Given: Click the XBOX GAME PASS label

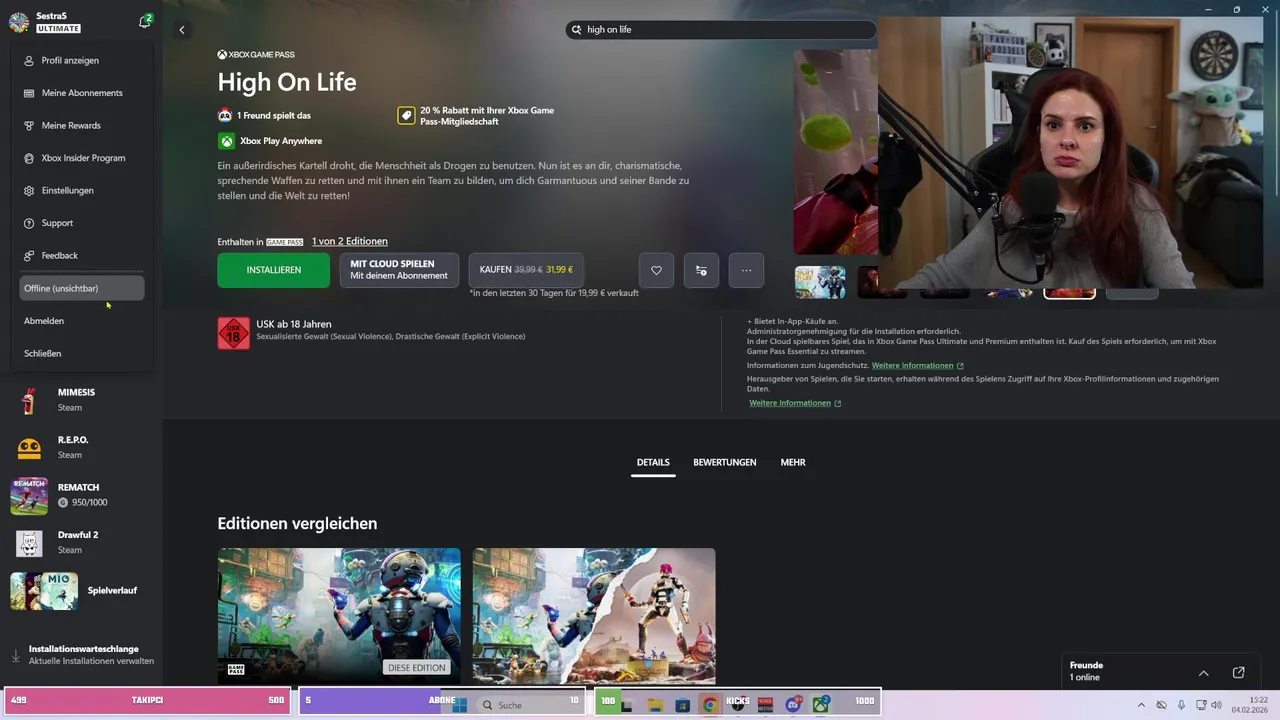Looking at the screenshot, I should [x=256, y=54].
